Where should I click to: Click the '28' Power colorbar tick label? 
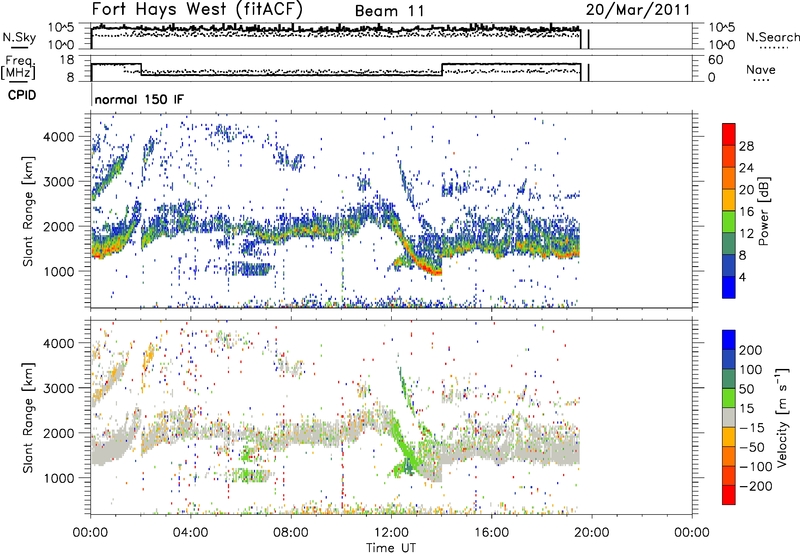[x=746, y=146]
